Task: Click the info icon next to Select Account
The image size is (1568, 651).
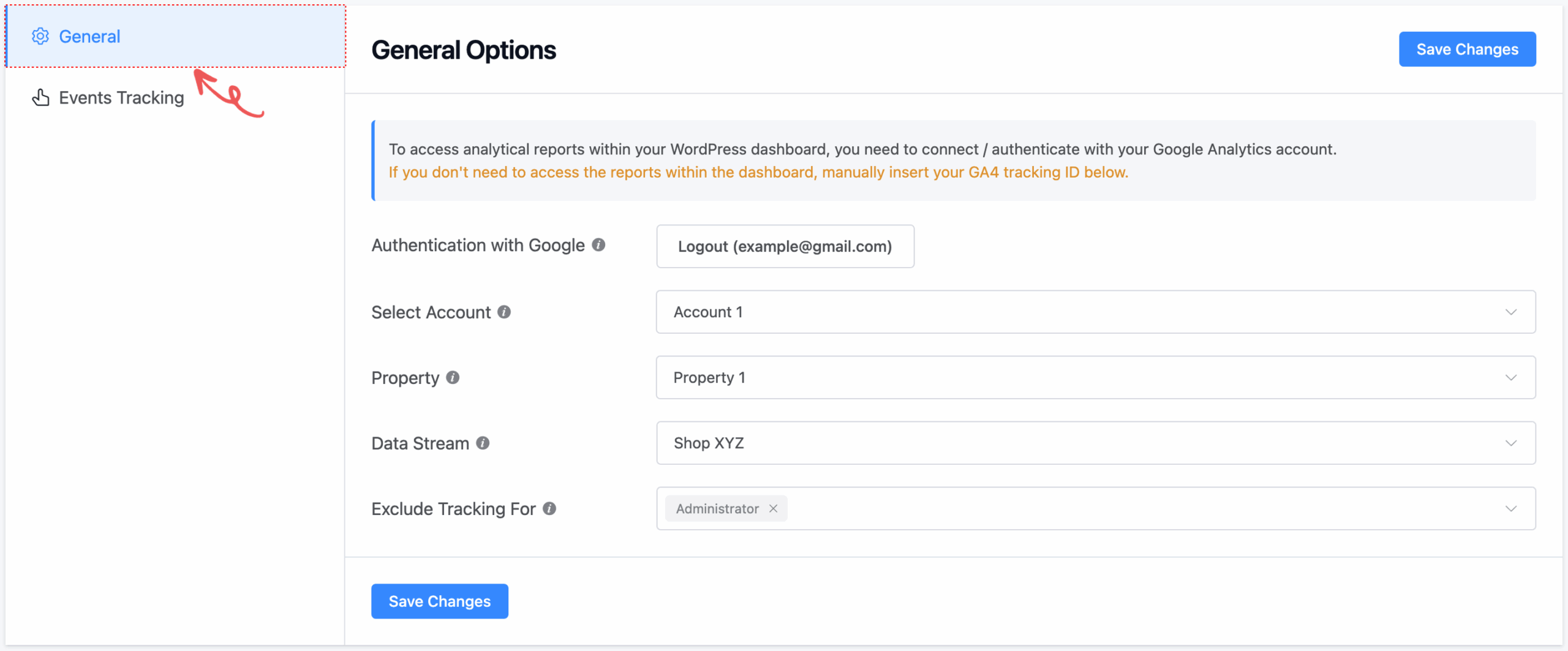Action: (504, 312)
